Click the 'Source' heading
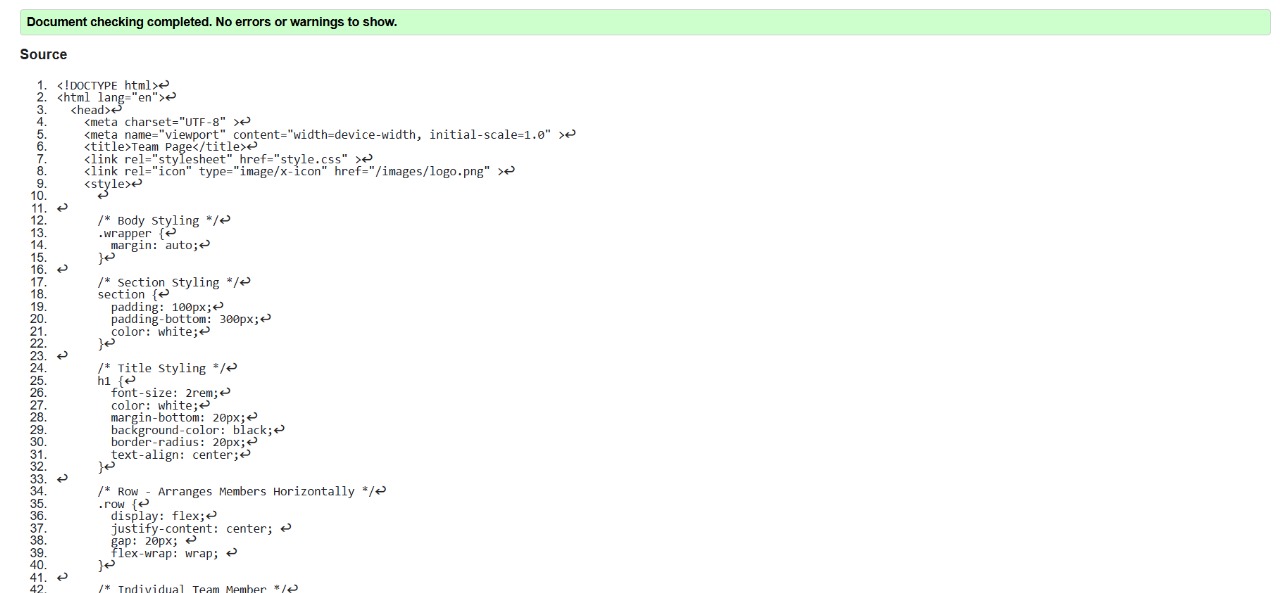The width and height of the screenshot is (1280, 593). [44, 54]
